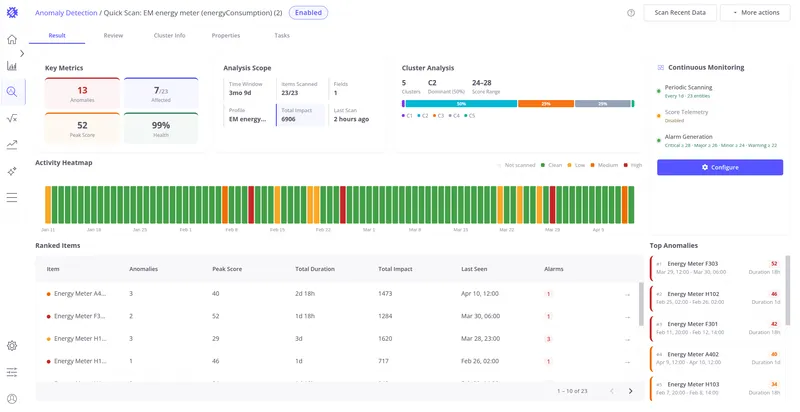
Task: Click the help question-mark icon
Action: pos(631,13)
